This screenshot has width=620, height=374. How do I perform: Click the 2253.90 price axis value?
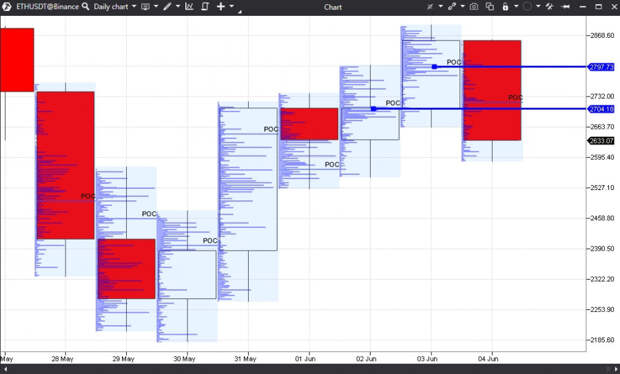(x=602, y=310)
